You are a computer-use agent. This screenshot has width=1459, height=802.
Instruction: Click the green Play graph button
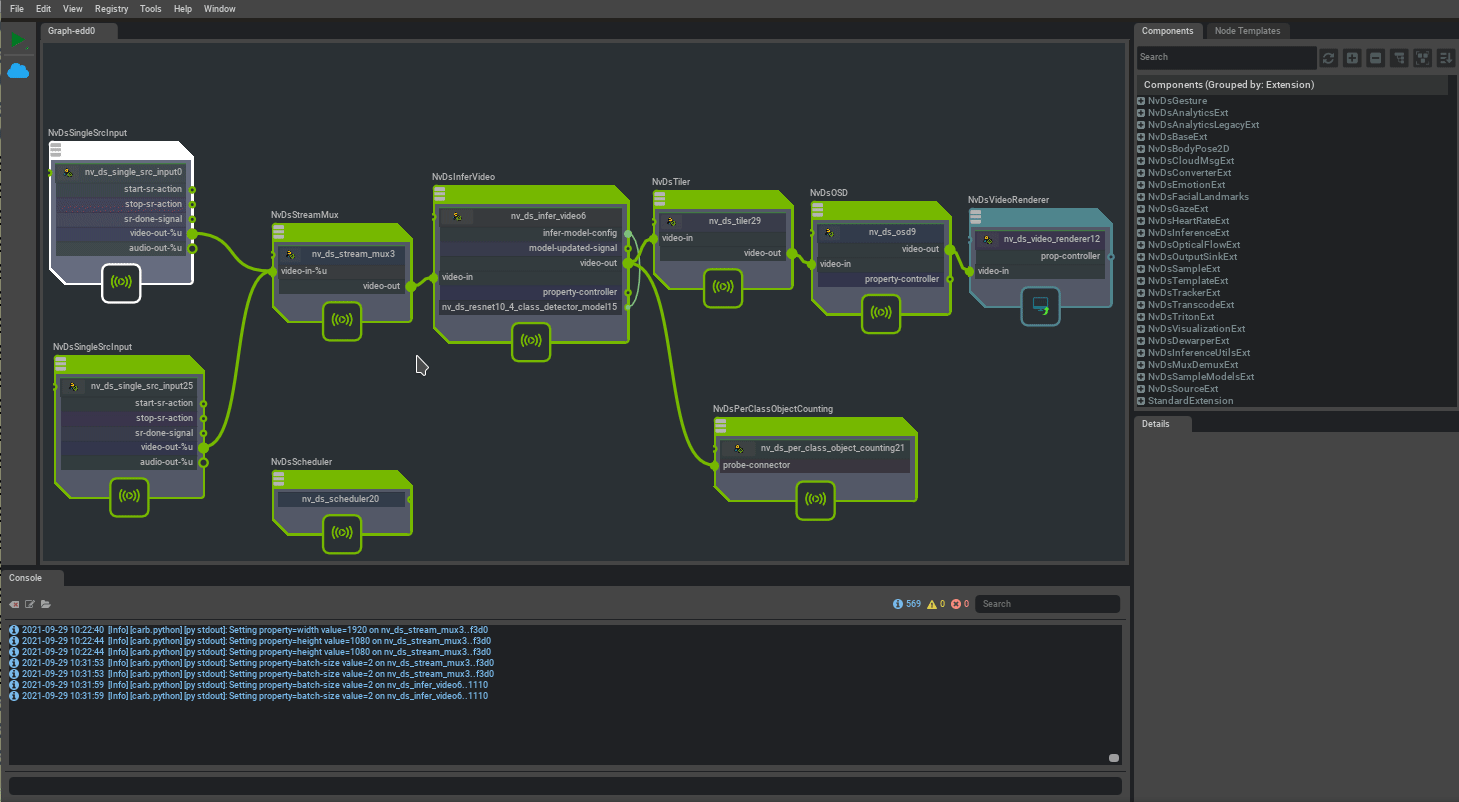coord(18,39)
